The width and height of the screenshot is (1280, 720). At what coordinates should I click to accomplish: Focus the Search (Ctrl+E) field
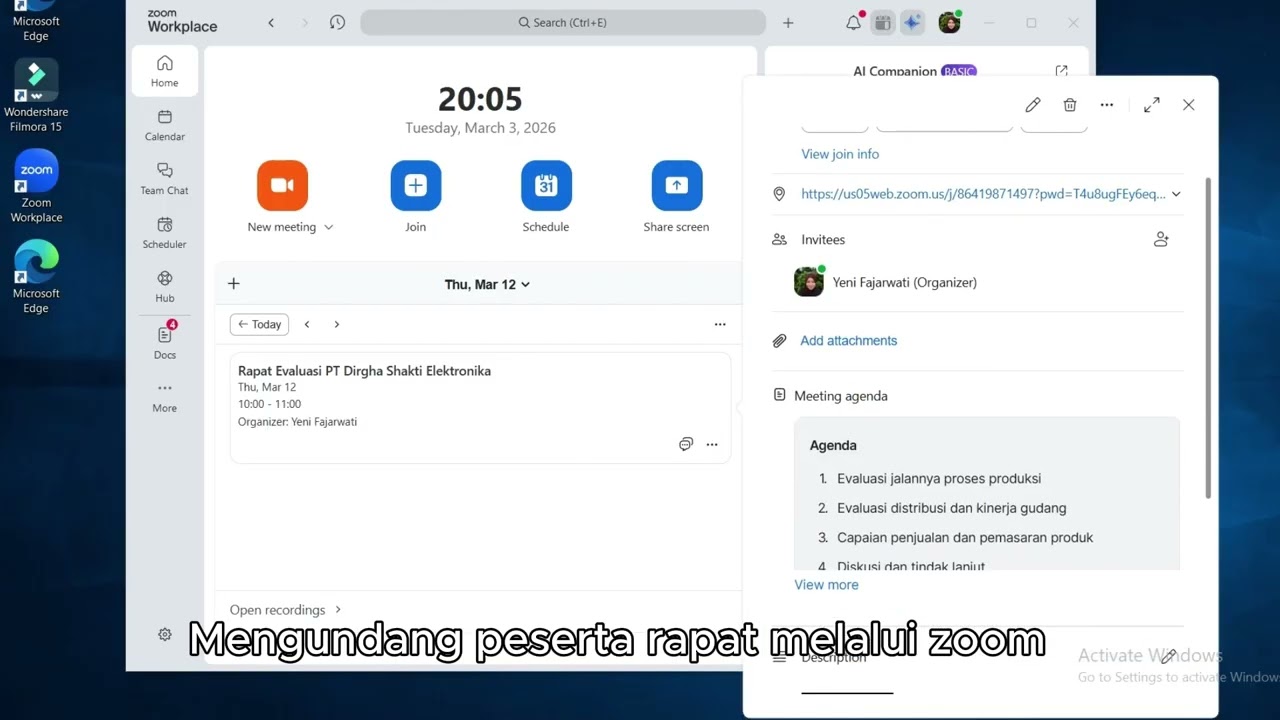click(563, 22)
